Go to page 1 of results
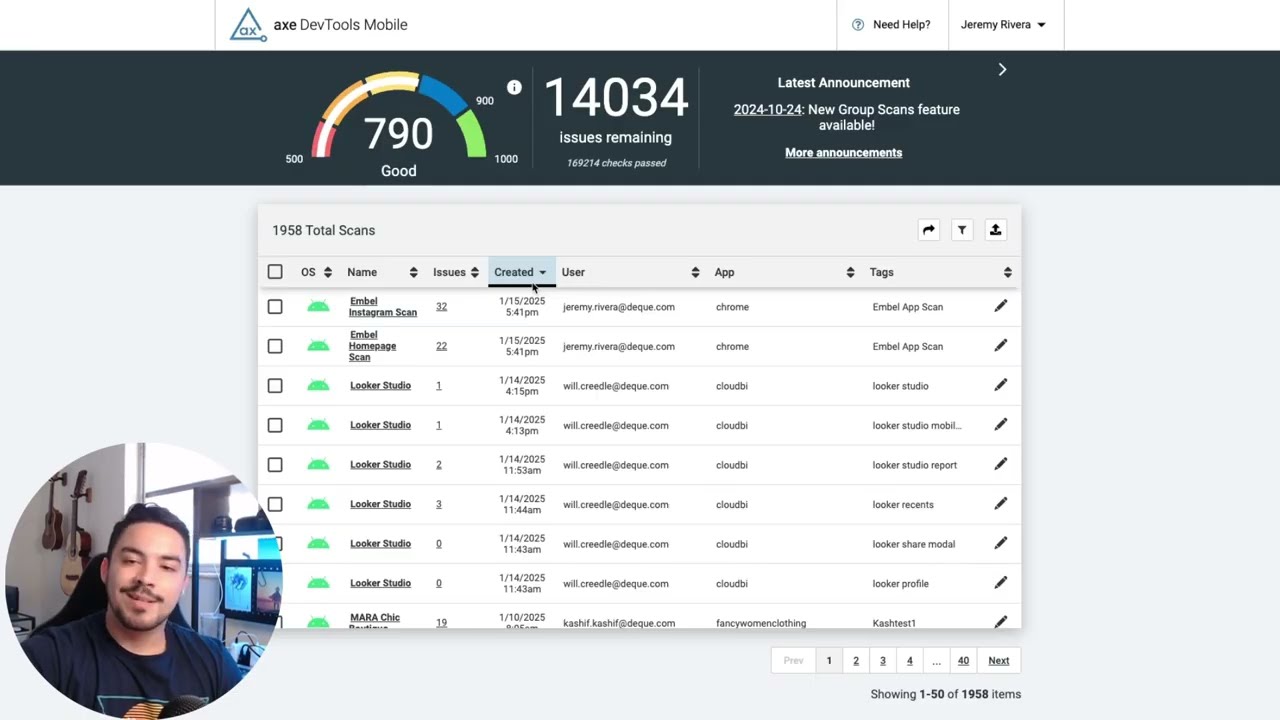Screen dimensions: 1280x720 pos(829,660)
